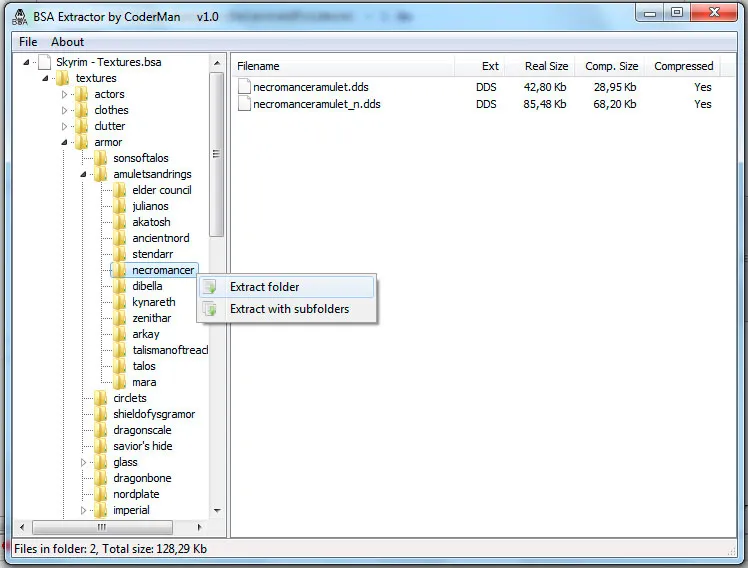748x568 pixels.
Task: Expand the clothes folder node
Action: coord(65,110)
